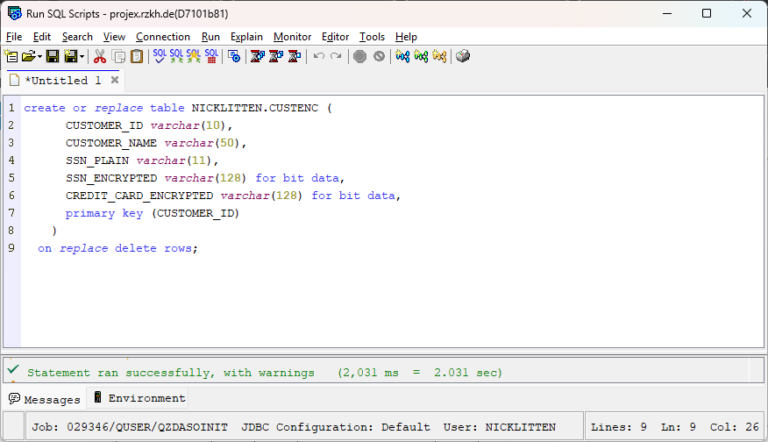The height and width of the screenshot is (442, 768).
Task: Open the Help menu
Action: pos(406,37)
